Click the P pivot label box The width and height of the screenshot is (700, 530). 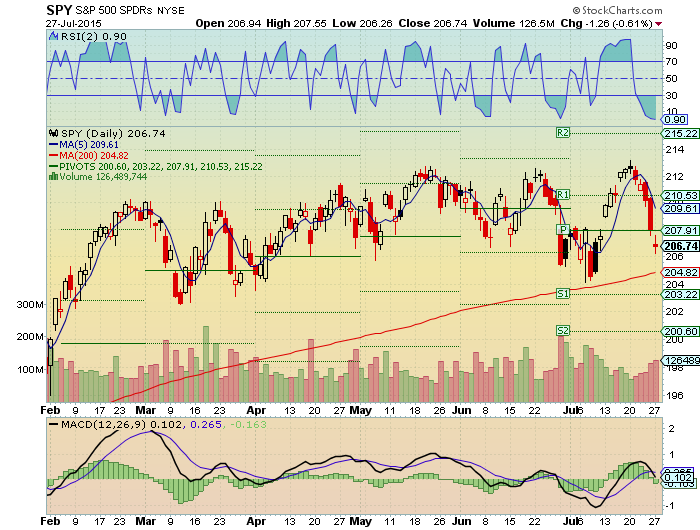pyautogui.click(x=563, y=230)
